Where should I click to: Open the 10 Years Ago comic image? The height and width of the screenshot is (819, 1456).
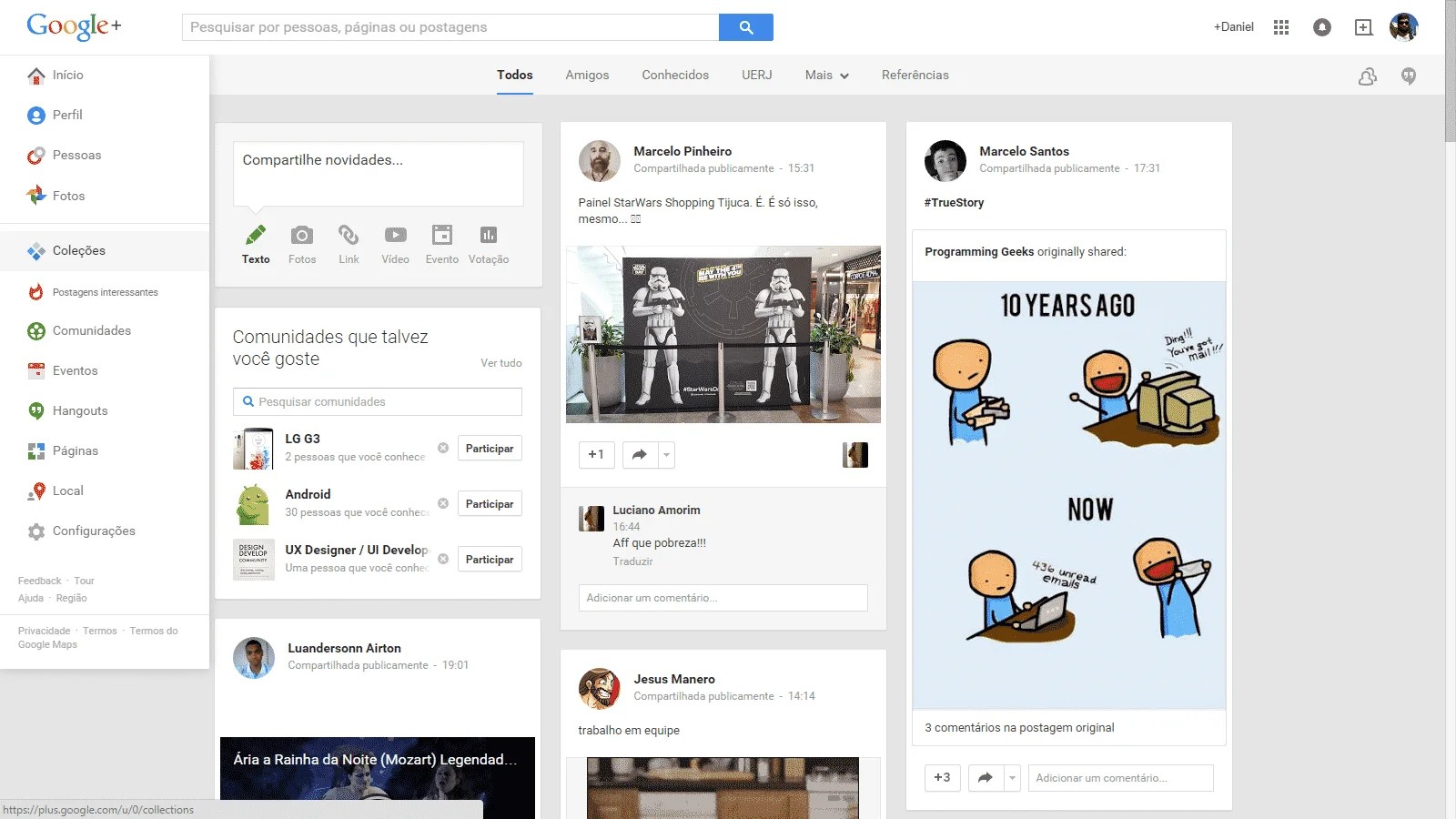(1069, 496)
